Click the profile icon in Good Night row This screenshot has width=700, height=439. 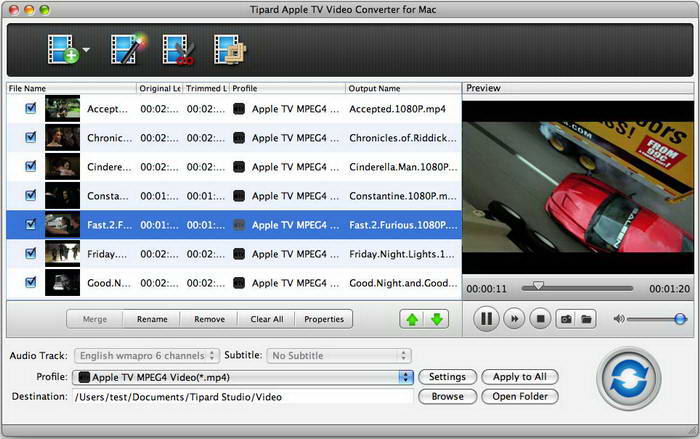click(x=239, y=283)
